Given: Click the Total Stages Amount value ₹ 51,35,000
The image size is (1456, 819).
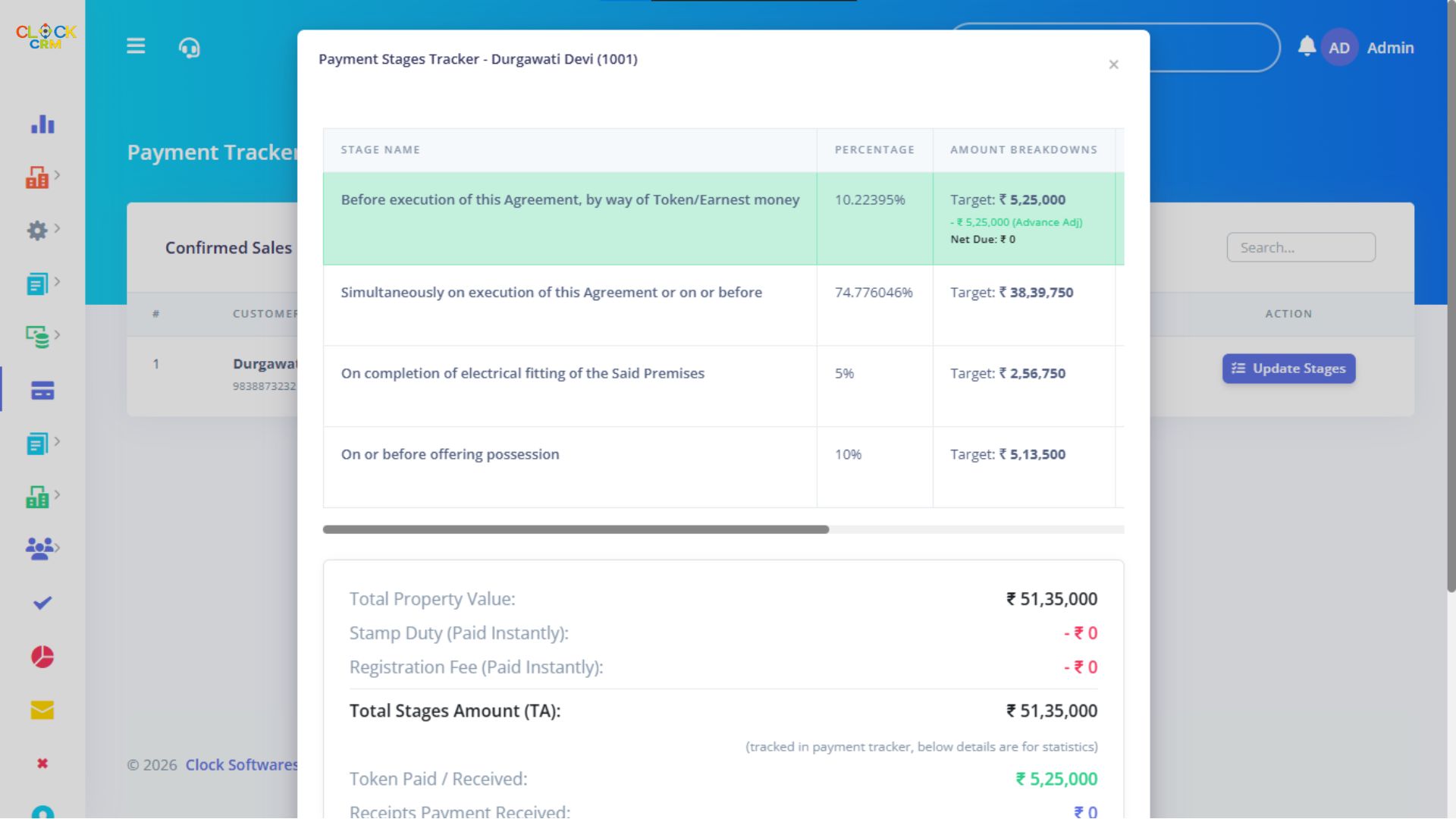Looking at the screenshot, I should tap(1051, 711).
